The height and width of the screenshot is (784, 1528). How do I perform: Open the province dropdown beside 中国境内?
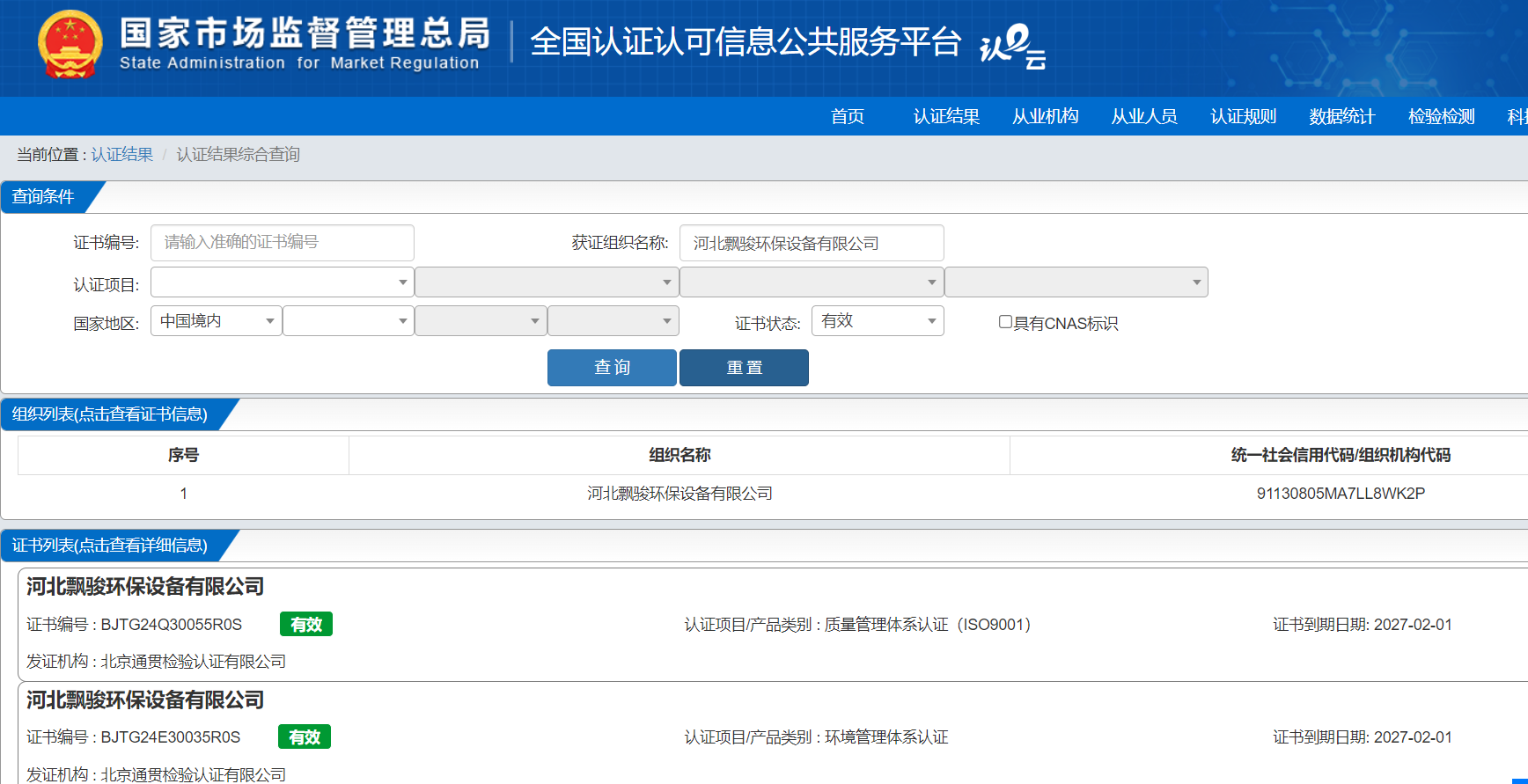349,321
